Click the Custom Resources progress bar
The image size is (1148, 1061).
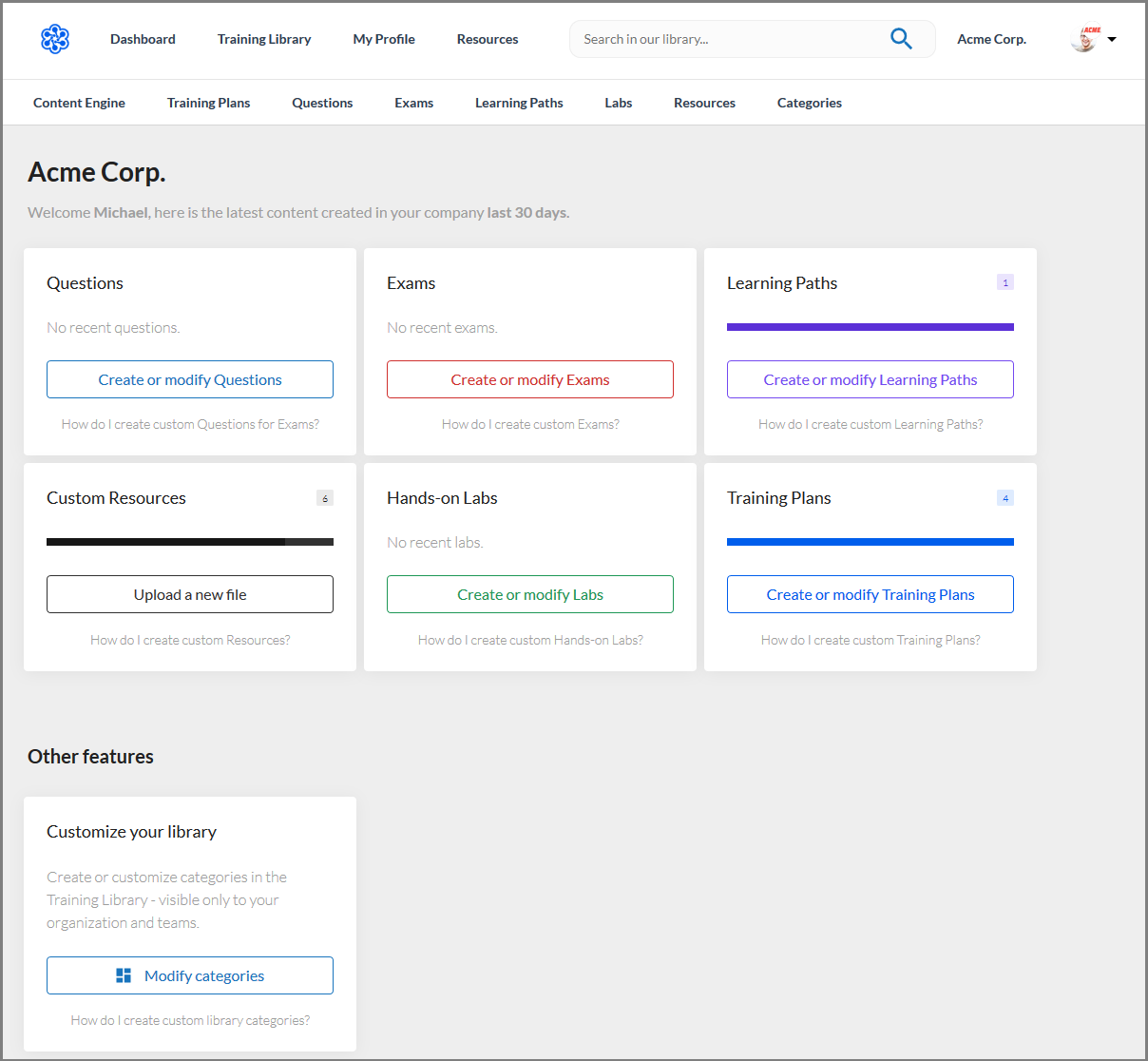point(190,542)
